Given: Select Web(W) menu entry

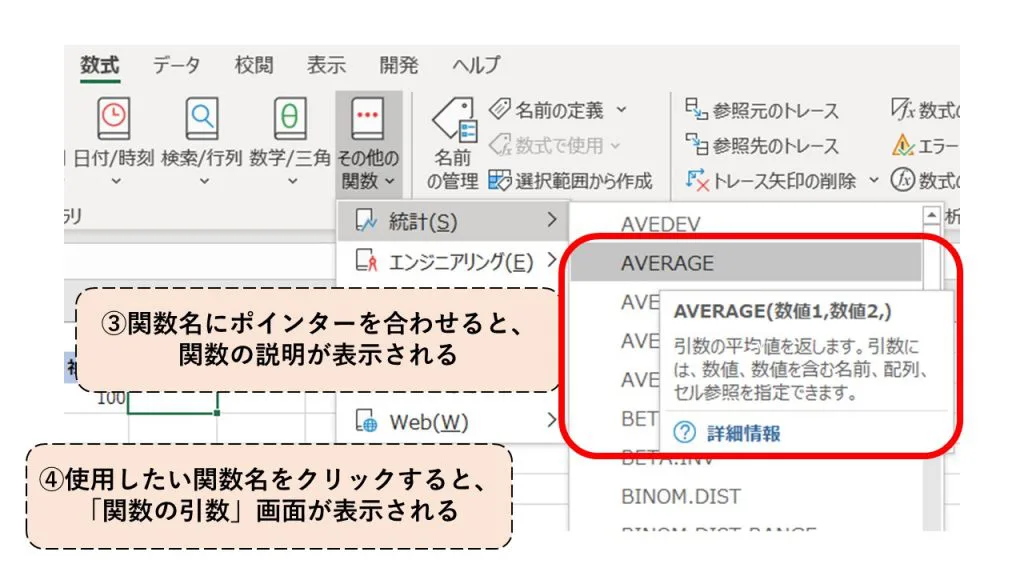Looking at the screenshot, I should [453, 422].
